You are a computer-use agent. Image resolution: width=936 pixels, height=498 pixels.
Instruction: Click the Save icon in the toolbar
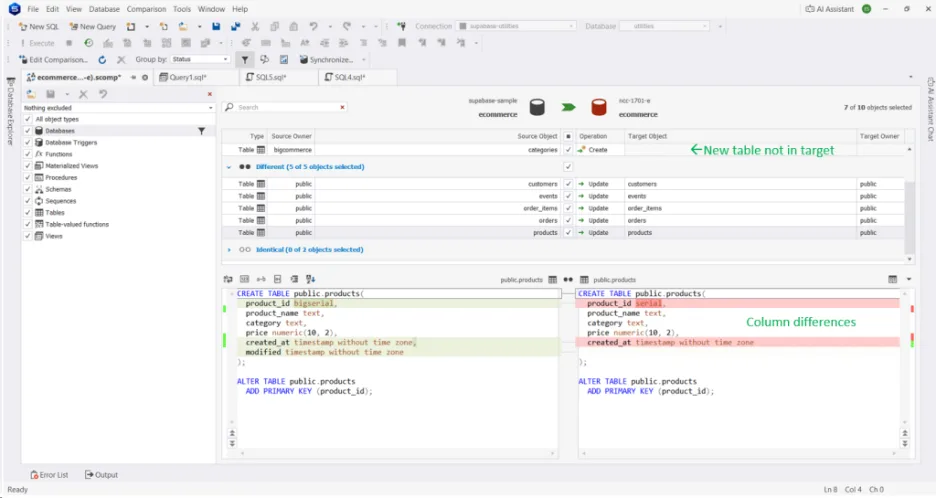(x=216, y=26)
